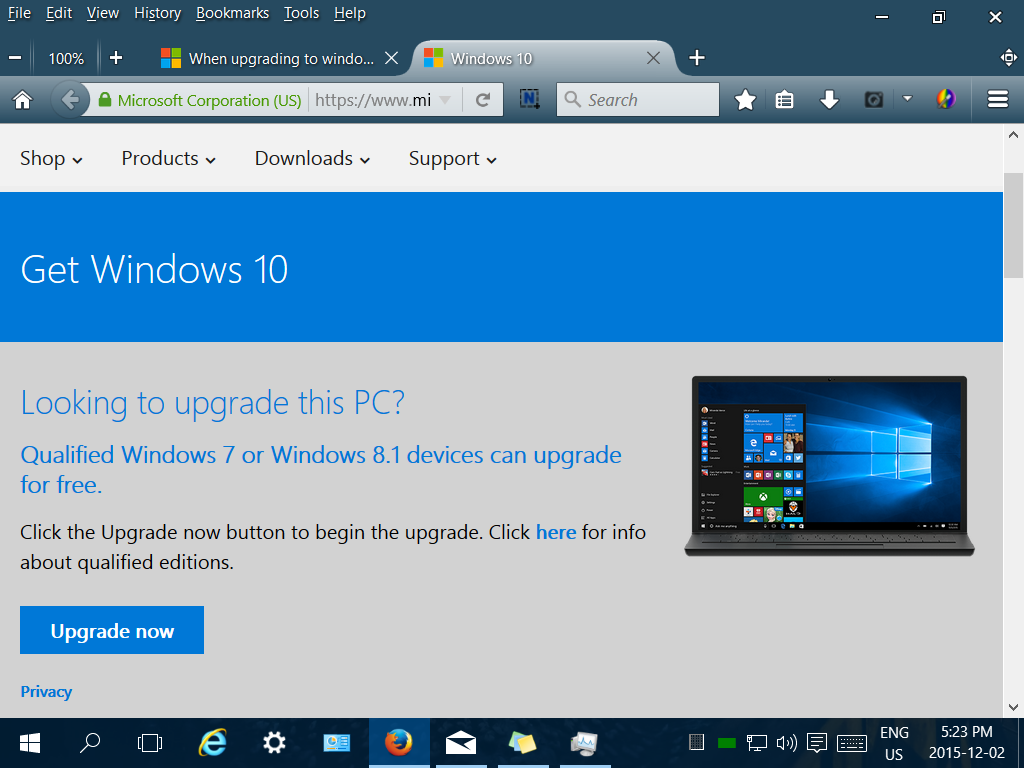The height and width of the screenshot is (768, 1024).
Task: Open the Bookmarks menu
Action: (x=232, y=13)
